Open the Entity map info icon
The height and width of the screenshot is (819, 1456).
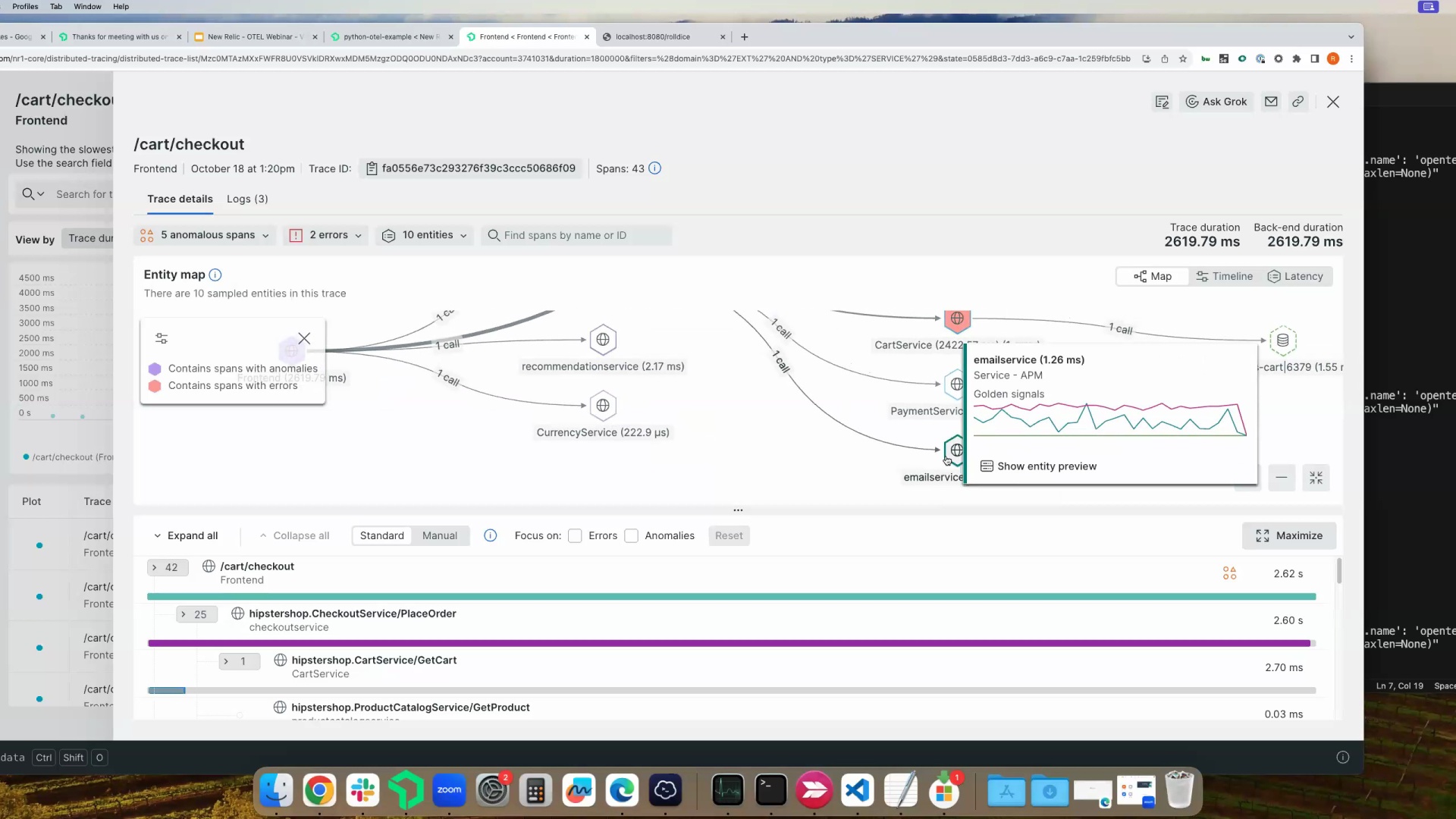[215, 275]
